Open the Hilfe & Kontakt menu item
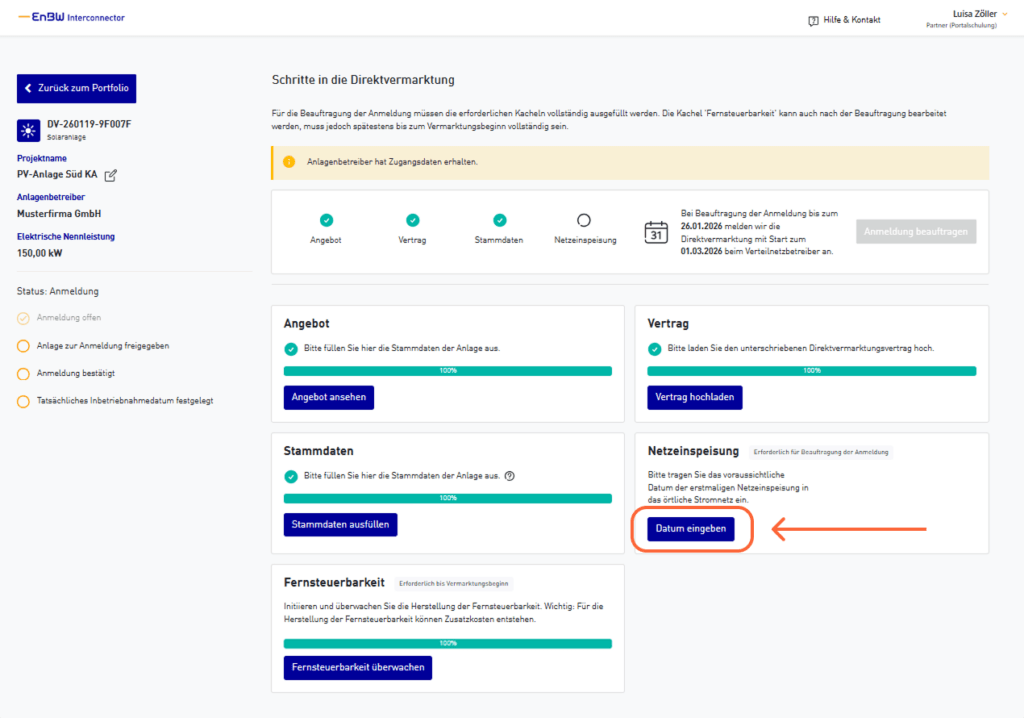 tap(851, 20)
